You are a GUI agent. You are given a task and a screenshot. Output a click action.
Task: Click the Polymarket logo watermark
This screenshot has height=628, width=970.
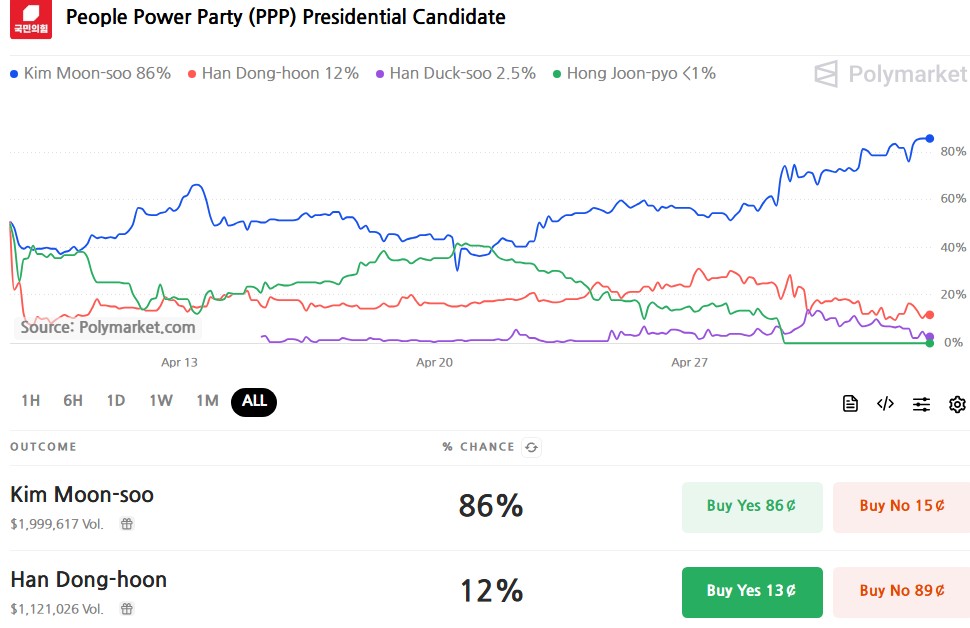pos(890,74)
